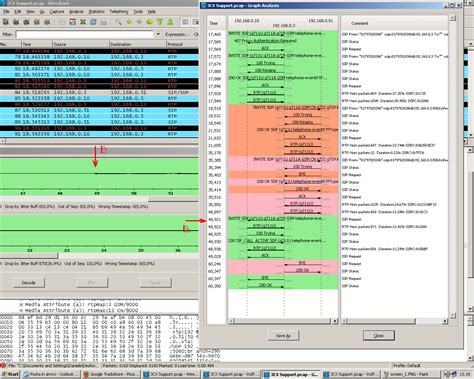
Task: Go to specific packet icon
Action: point(149,22)
